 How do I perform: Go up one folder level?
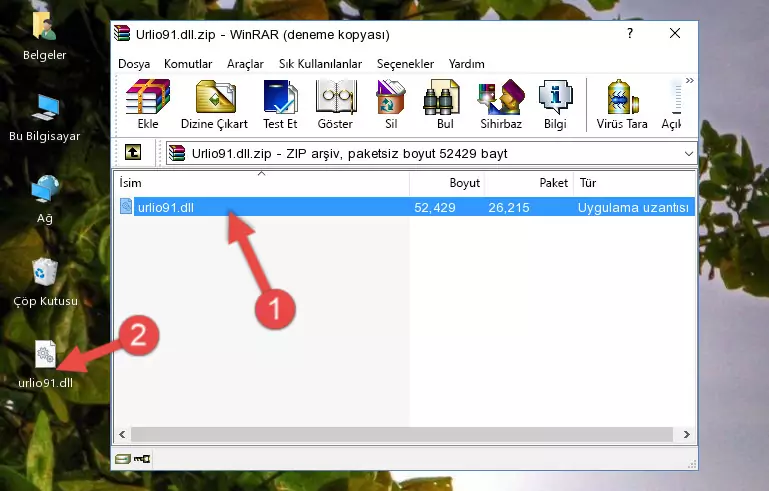133,153
